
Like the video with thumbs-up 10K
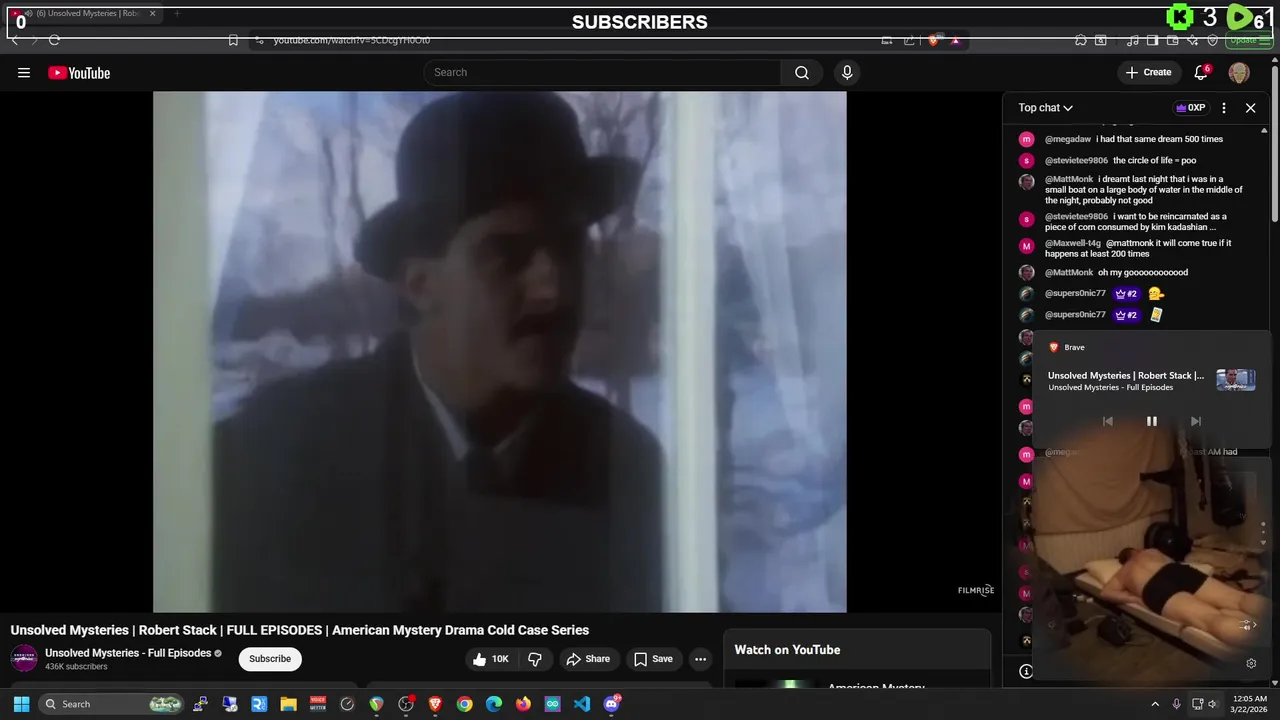point(491,659)
